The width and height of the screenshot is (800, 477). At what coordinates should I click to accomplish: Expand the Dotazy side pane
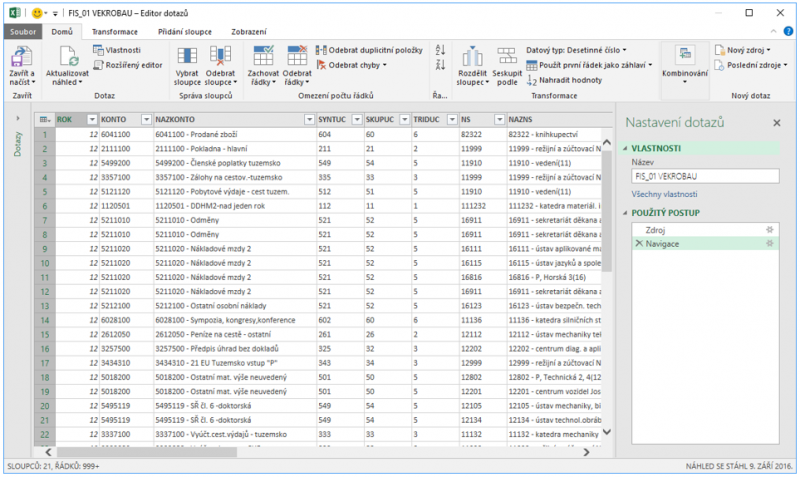[x=17, y=119]
